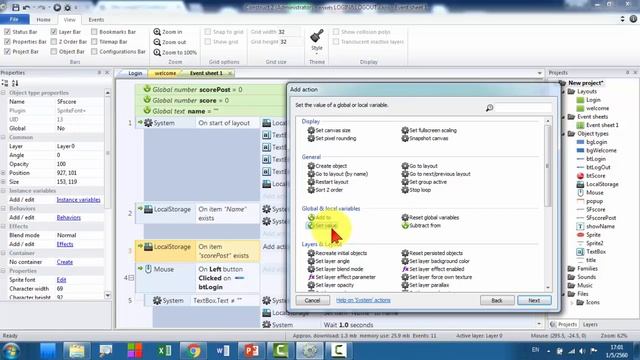
Task: Toggle the Properties Bar checkbox
Action: click(x=7, y=42)
